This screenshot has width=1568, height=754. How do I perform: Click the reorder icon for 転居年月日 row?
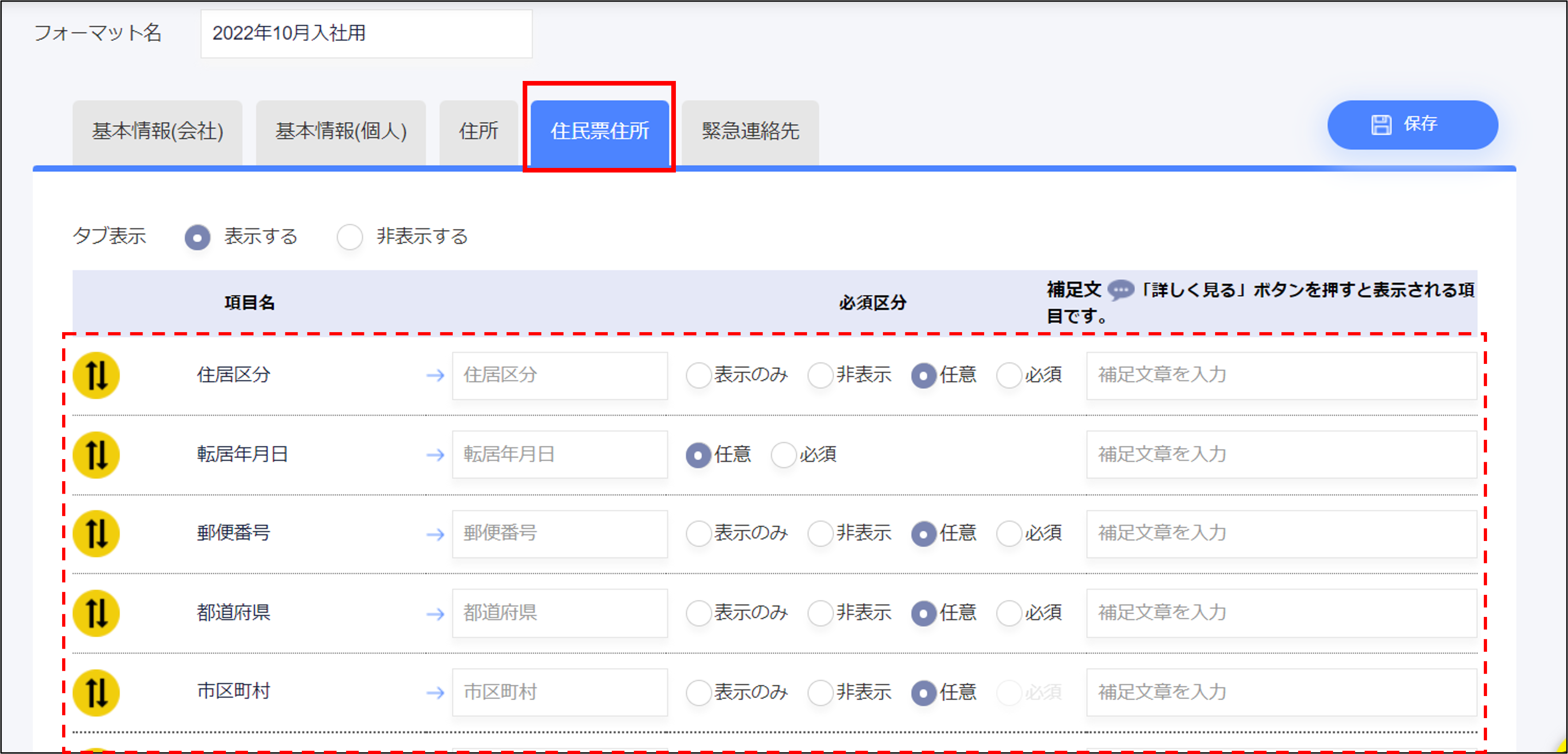click(96, 455)
